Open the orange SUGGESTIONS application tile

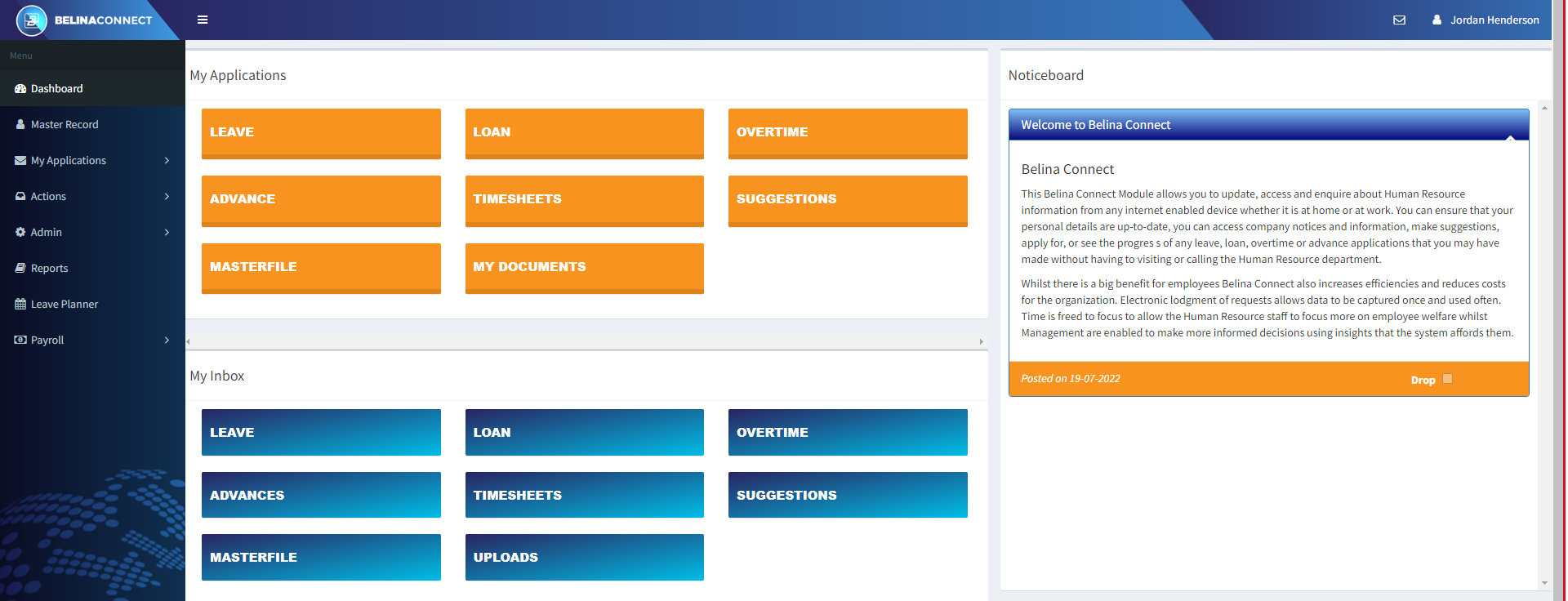[x=848, y=201]
